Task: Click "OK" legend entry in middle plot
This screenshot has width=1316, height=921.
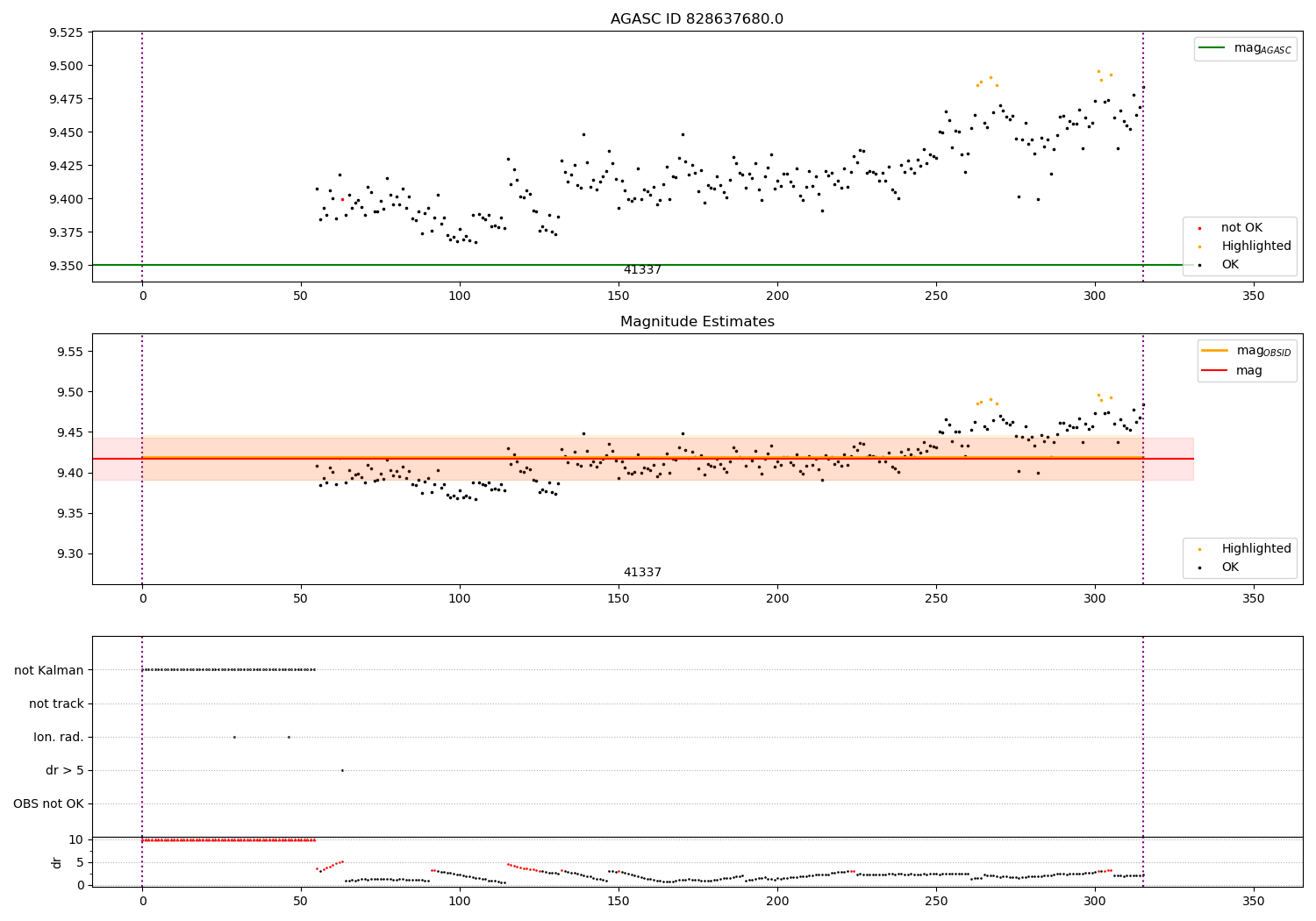Action: pos(1219,568)
